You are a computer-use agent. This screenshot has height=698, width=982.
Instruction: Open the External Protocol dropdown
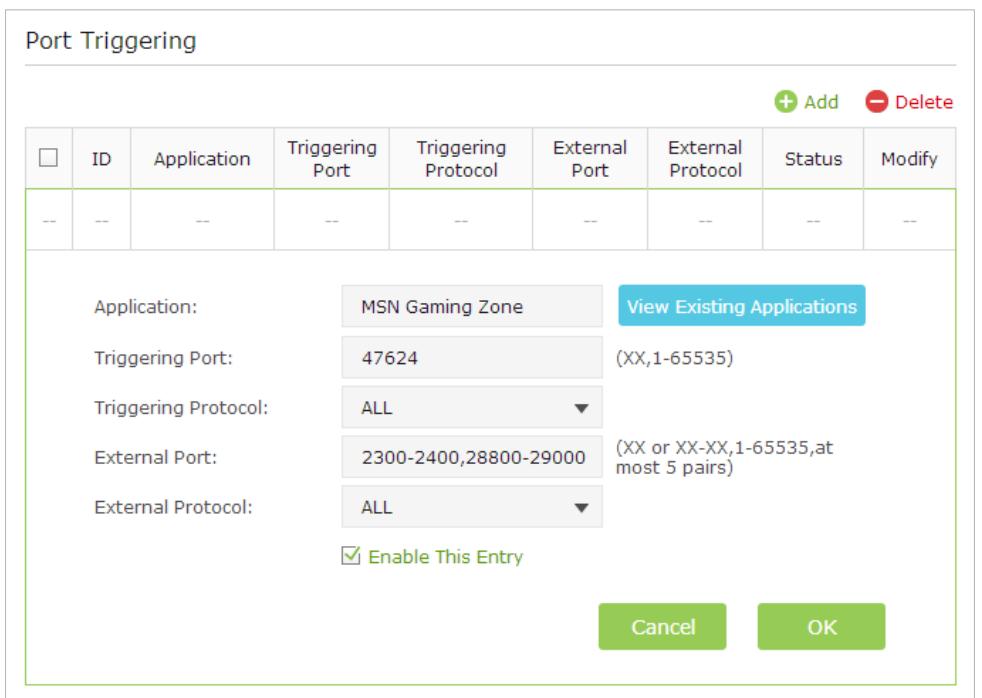[472, 507]
